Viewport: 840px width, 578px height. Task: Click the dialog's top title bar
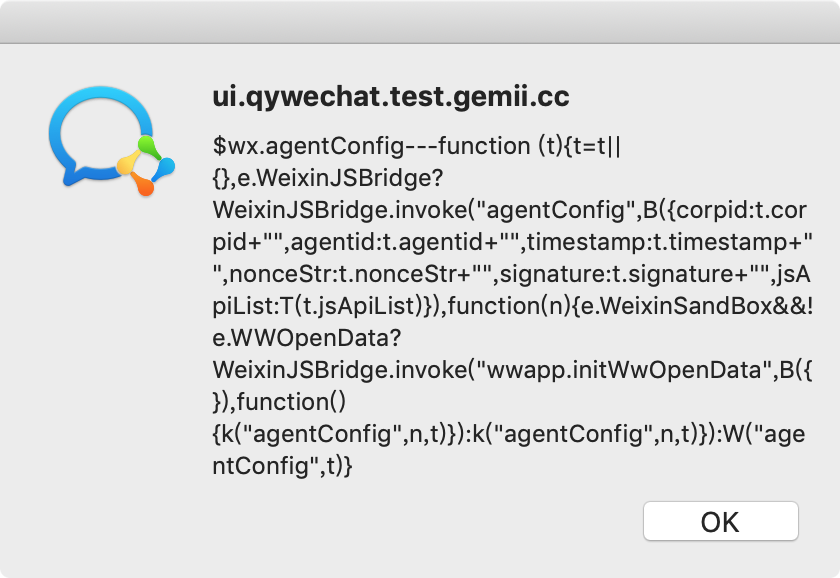[420, 20]
